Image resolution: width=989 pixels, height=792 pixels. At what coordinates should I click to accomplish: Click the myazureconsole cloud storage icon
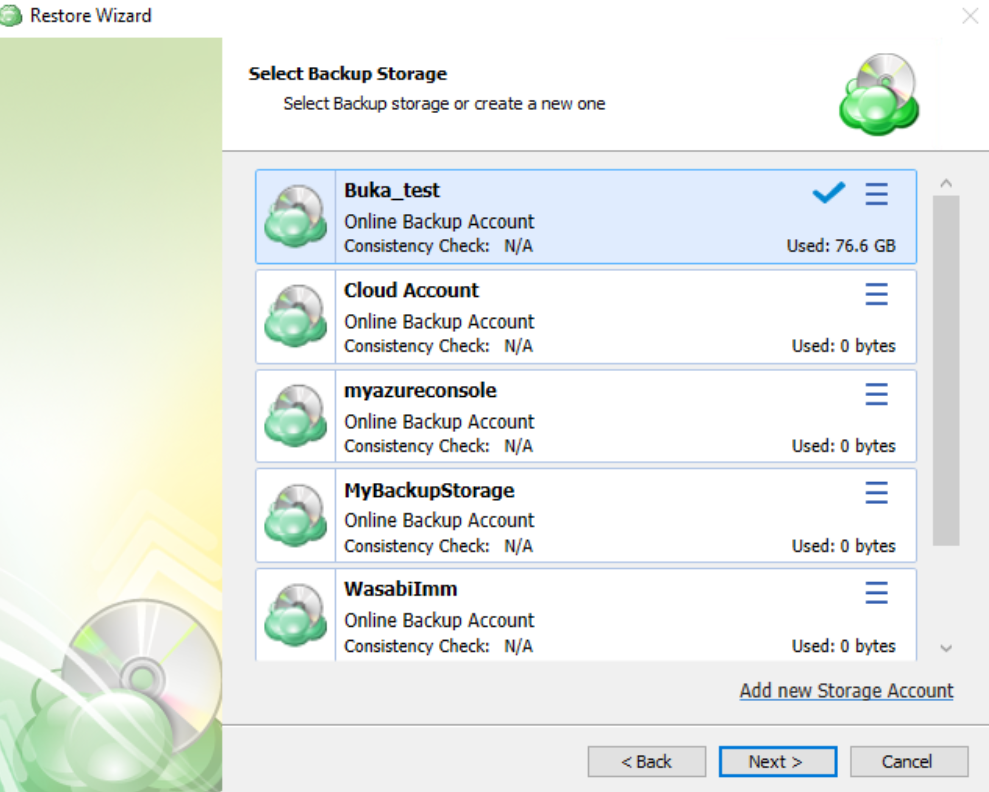point(295,416)
